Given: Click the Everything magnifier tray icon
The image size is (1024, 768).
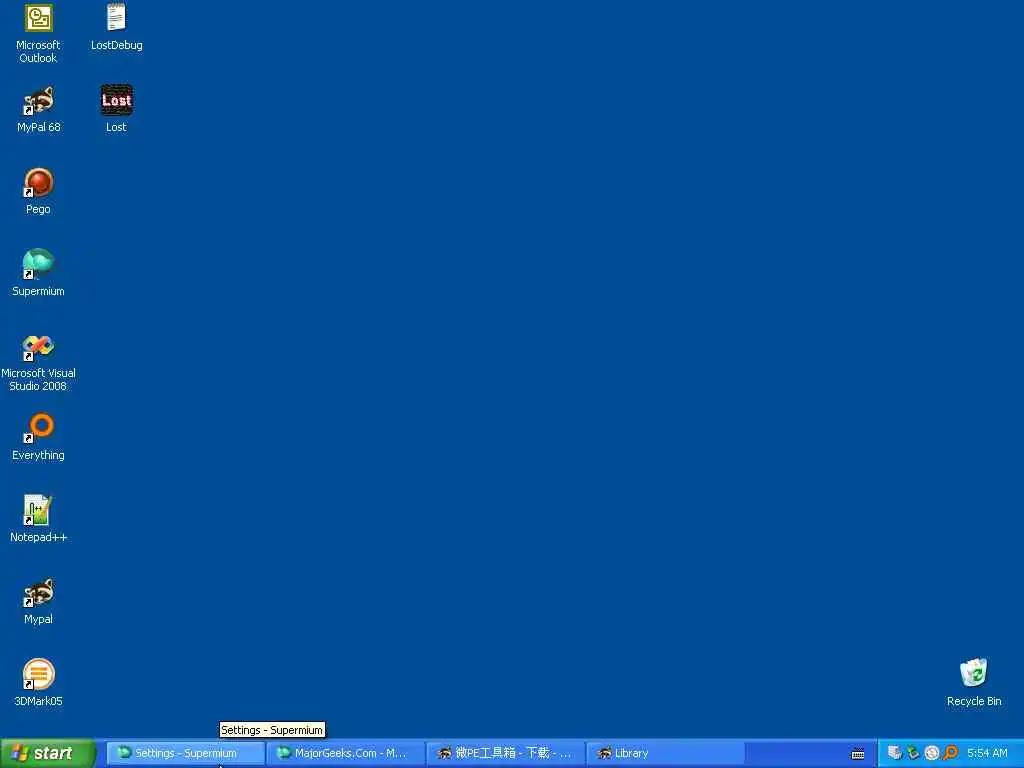Looking at the screenshot, I should point(951,753).
